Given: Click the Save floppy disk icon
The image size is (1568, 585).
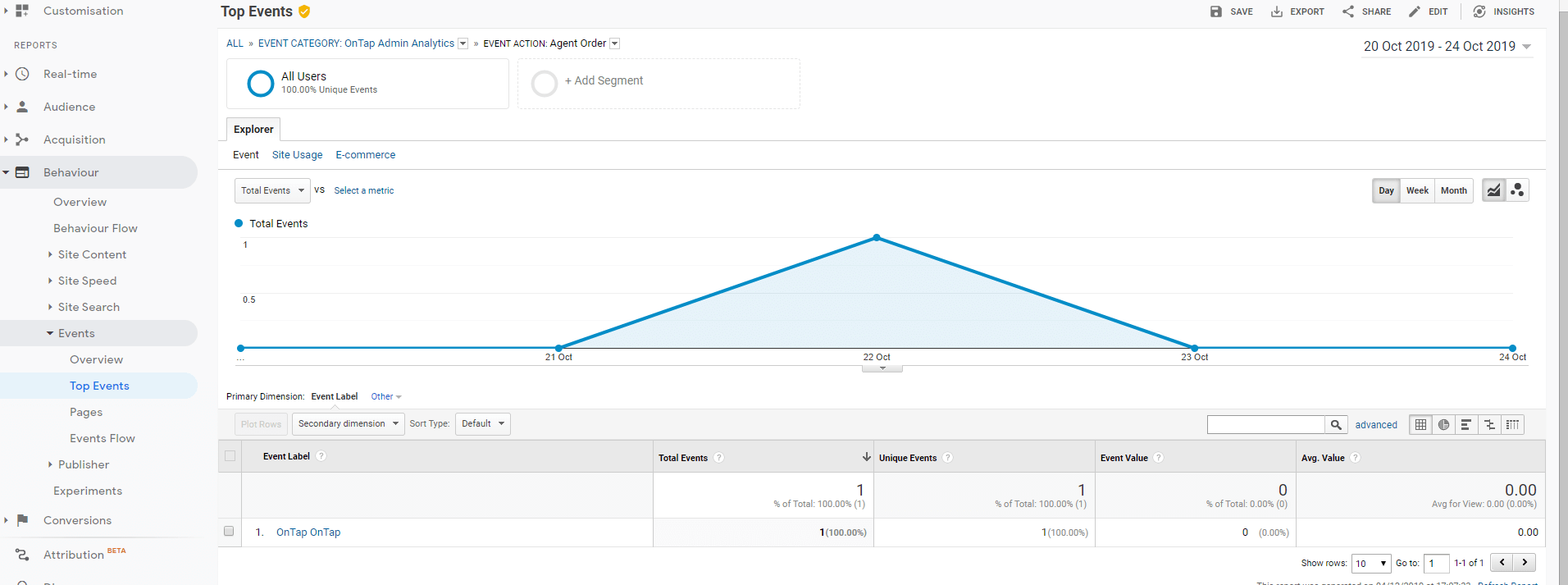Looking at the screenshot, I should tap(1216, 11).
